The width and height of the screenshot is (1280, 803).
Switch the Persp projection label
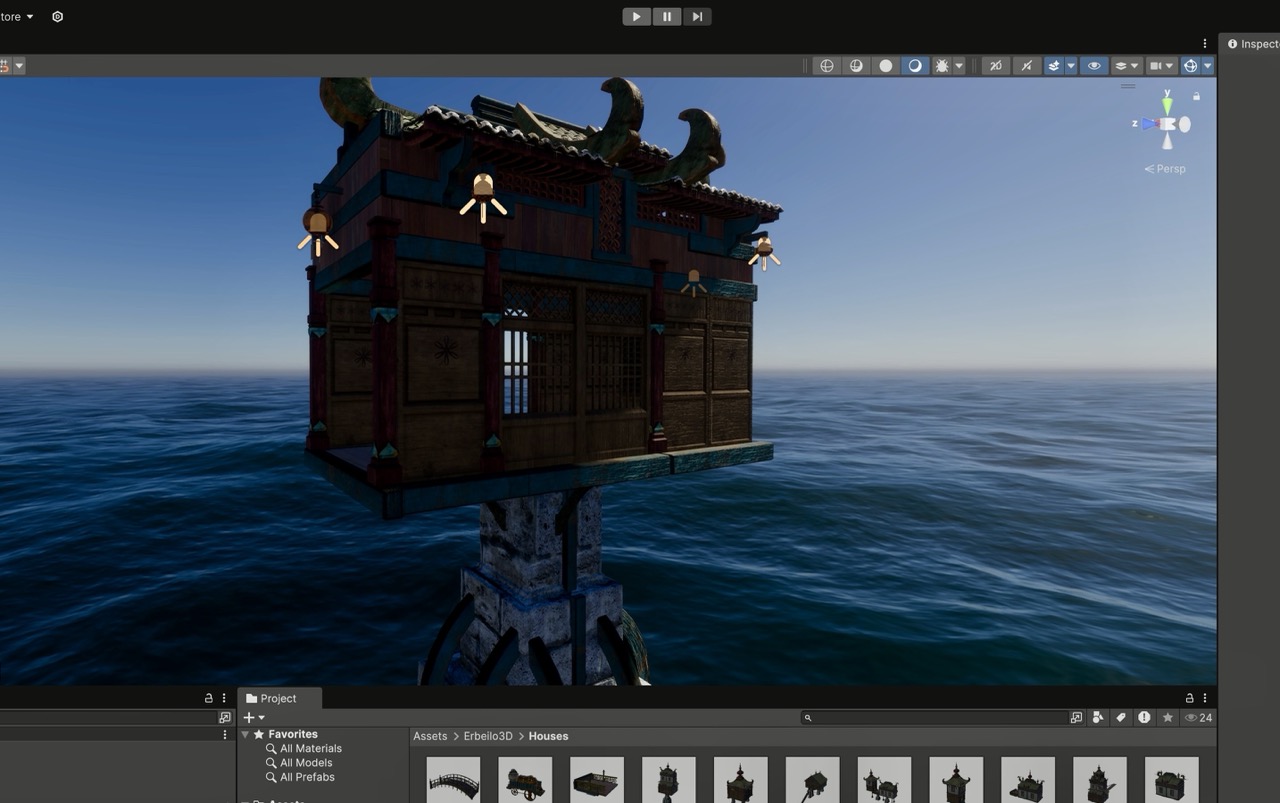1165,169
